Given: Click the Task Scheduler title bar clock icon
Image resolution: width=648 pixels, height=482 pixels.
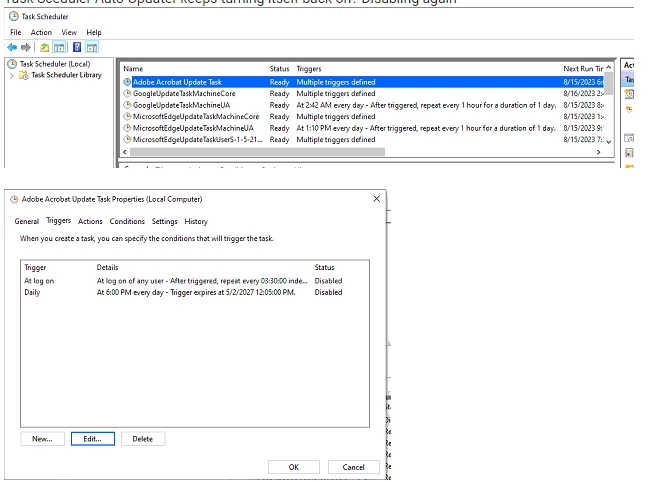Looking at the screenshot, I should point(14,16).
